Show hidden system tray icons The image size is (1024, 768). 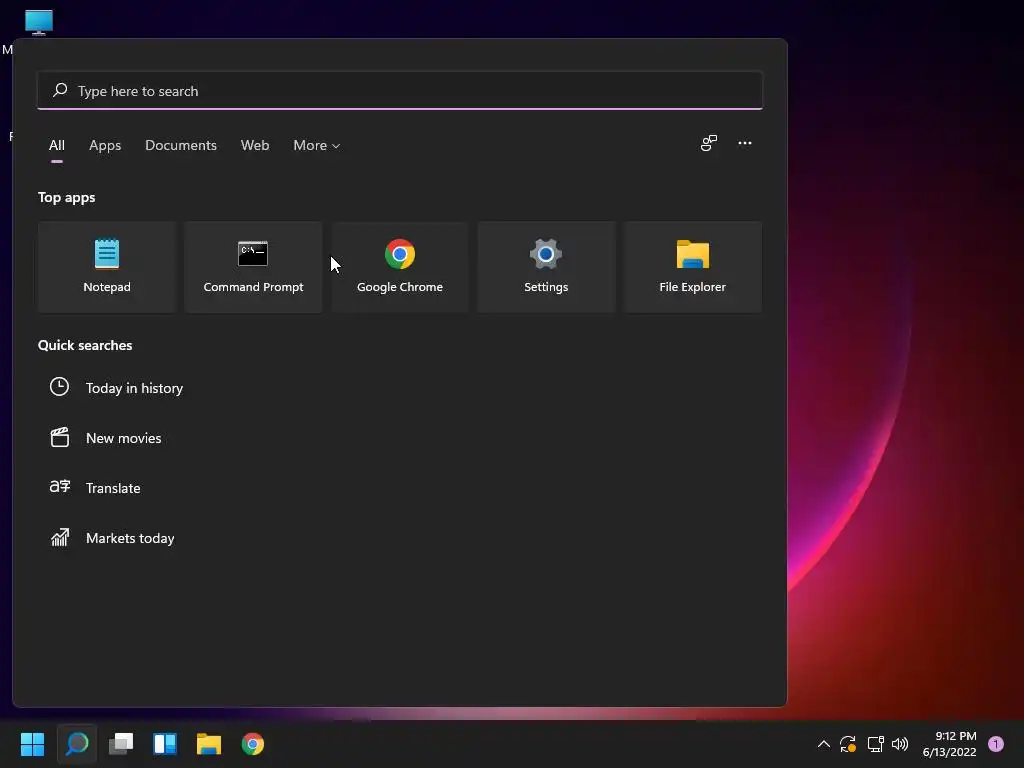(x=824, y=744)
